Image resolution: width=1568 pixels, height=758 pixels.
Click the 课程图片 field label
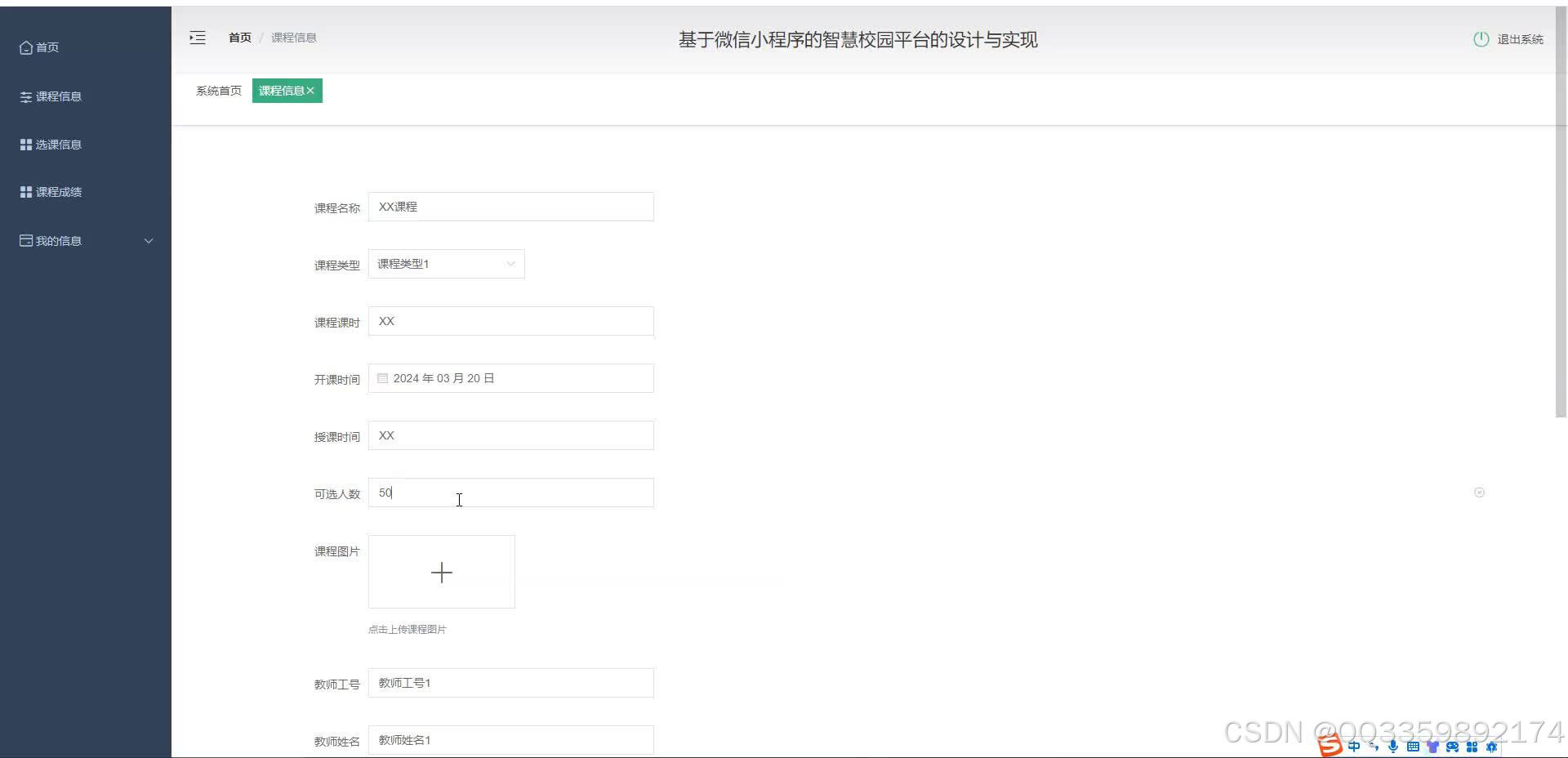coord(337,551)
